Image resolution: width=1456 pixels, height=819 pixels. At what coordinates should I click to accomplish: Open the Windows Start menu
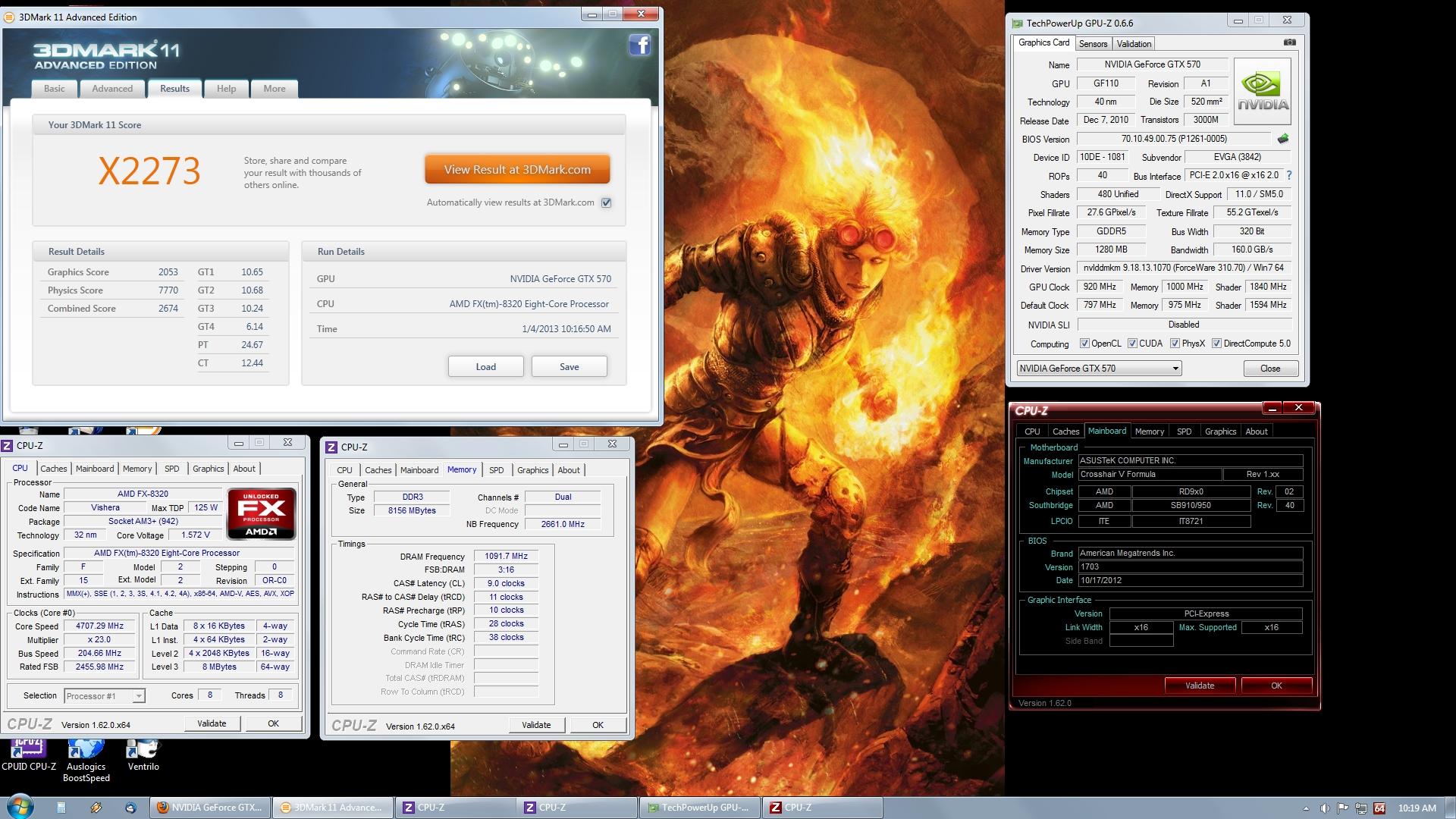tap(20, 808)
